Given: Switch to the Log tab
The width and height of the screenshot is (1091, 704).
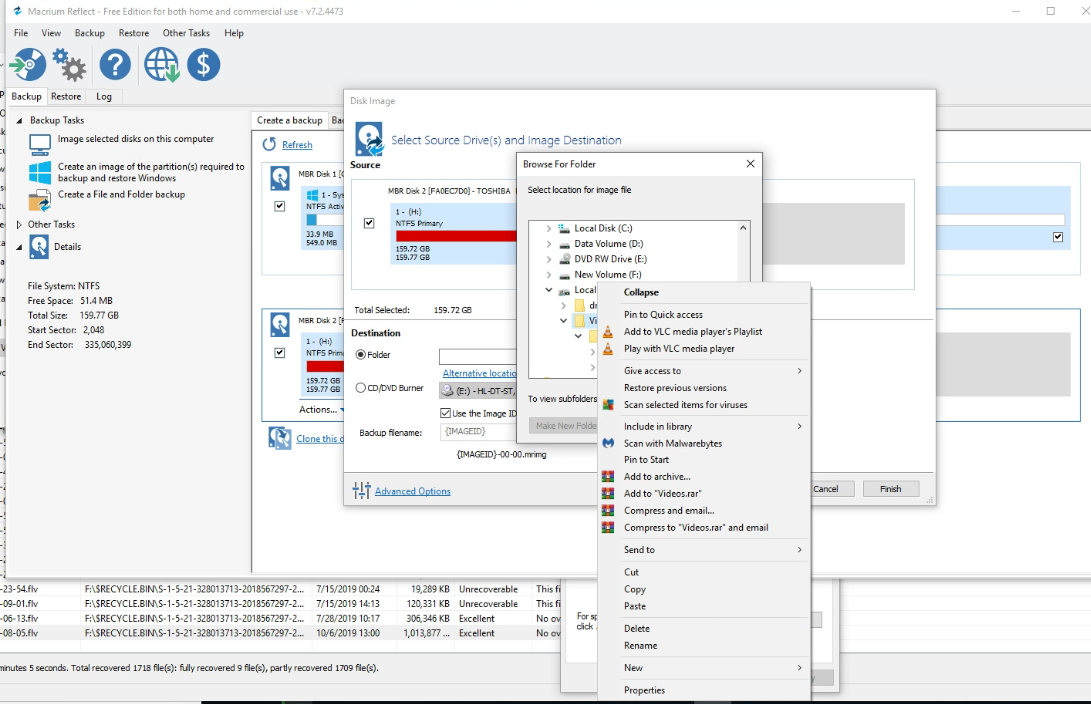Looking at the screenshot, I should pyautogui.click(x=104, y=96).
